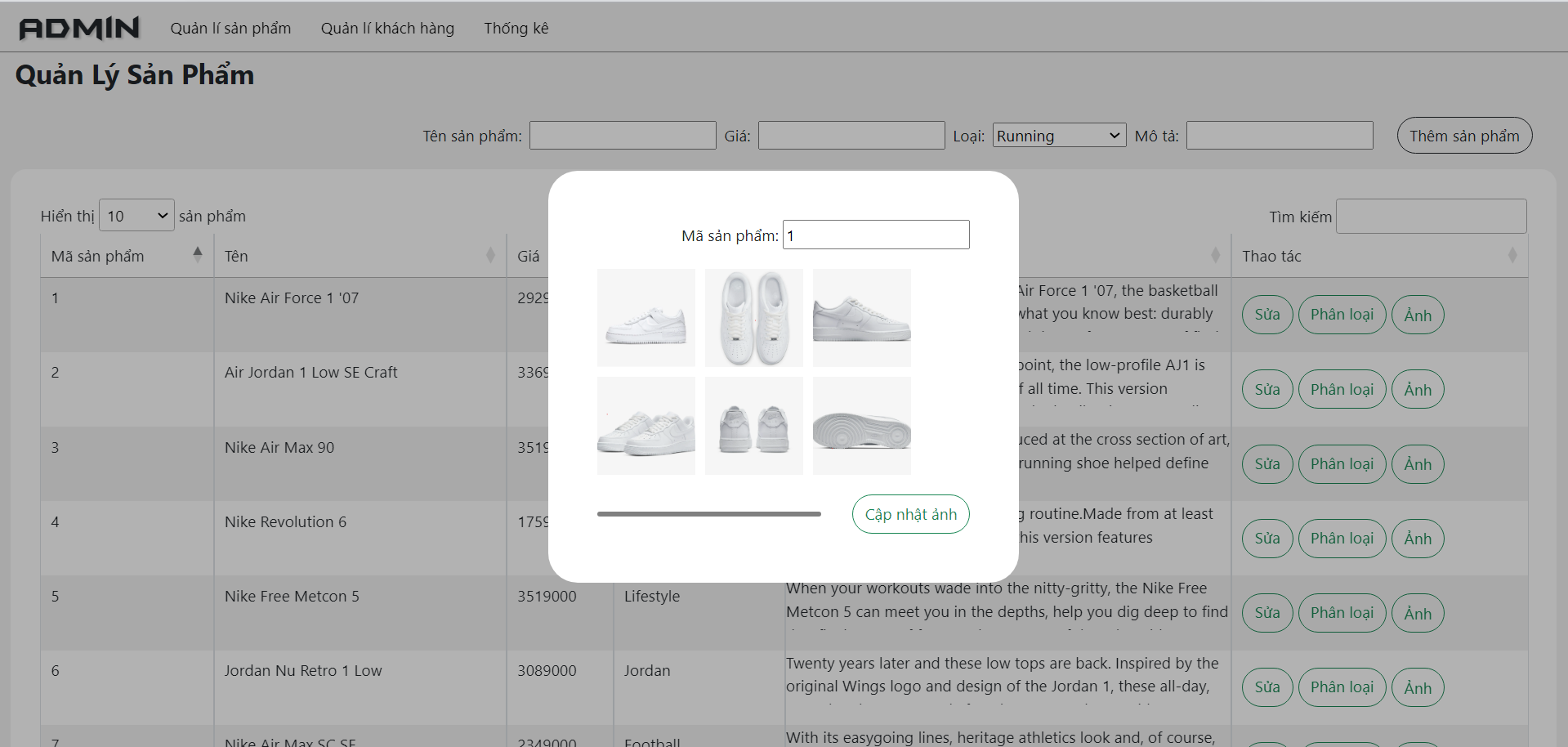Select the inner side-view shoe thumbnail
Image resolution: width=1568 pixels, height=747 pixels.
(x=862, y=318)
